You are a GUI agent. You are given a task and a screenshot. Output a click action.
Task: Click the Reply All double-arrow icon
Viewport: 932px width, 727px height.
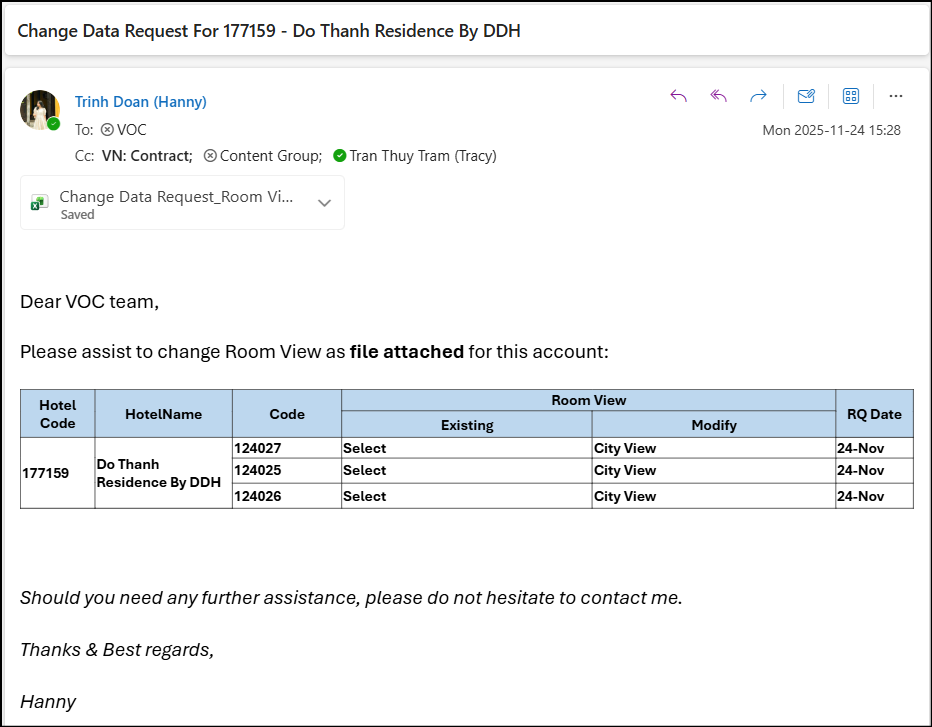pos(718,96)
